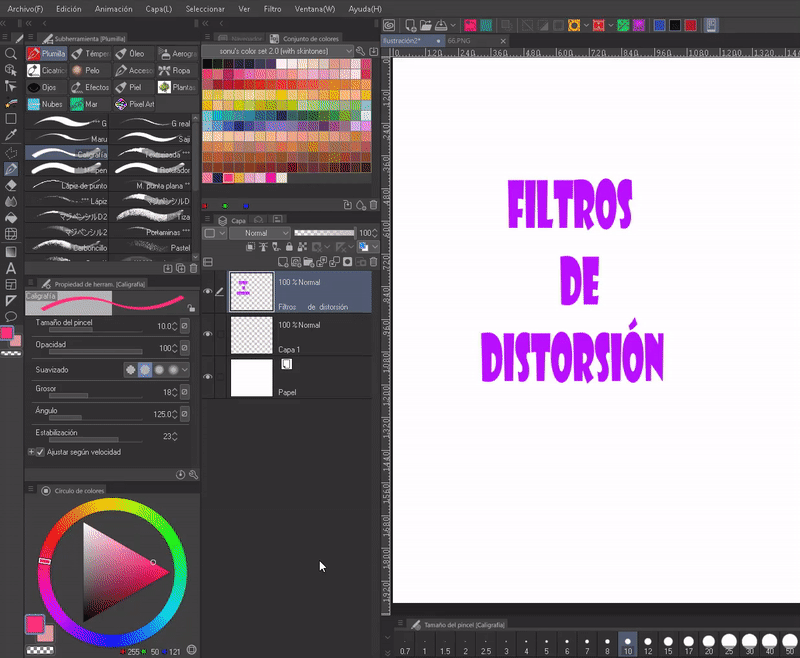This screenshot has width=800, height=658.
Task: Select the third Suavizado antialiasing option
Action: [159, 370]
